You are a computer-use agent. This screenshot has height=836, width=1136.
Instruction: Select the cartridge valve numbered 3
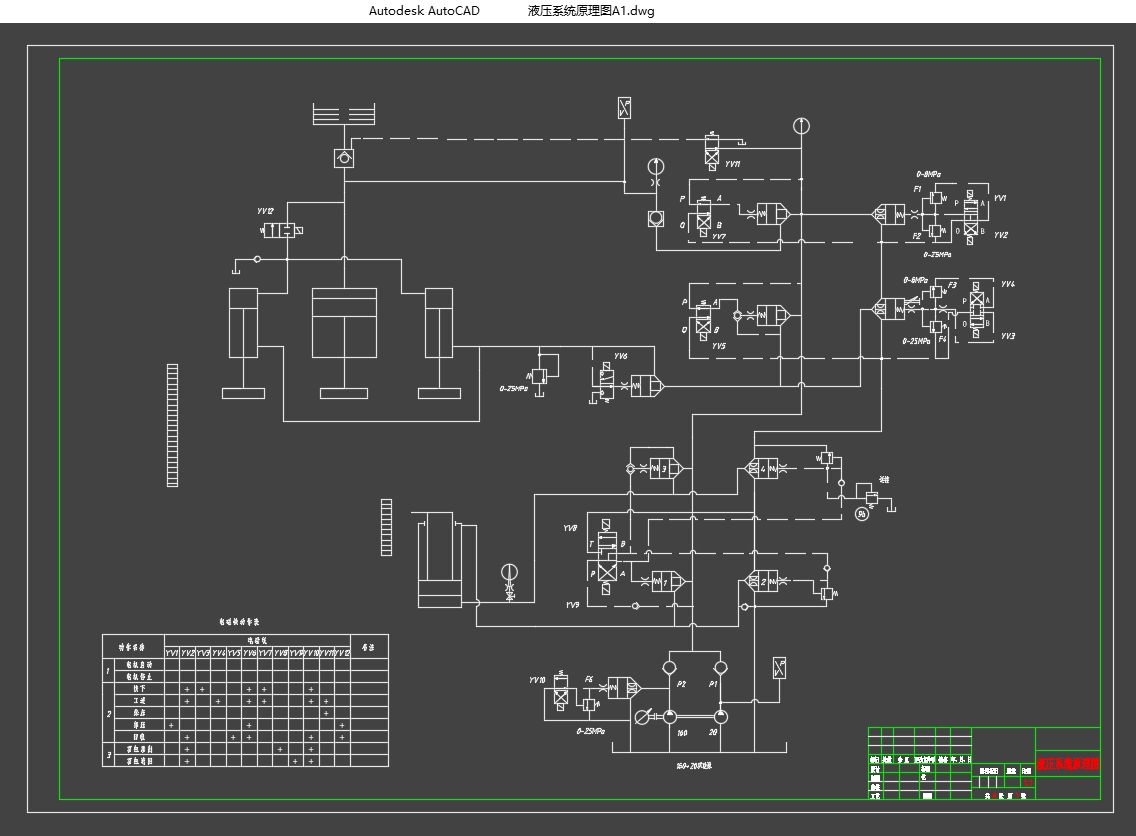[x=660, y=468]
